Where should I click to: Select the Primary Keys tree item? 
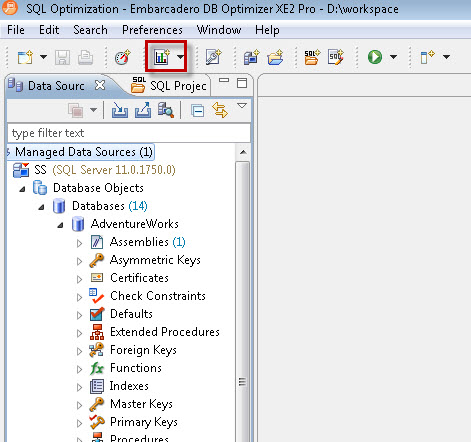click(x=144, y=422)
